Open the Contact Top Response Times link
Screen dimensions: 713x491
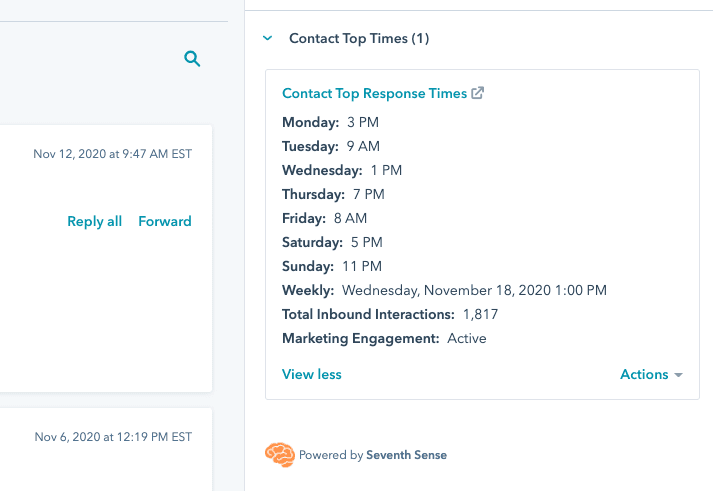374,93
